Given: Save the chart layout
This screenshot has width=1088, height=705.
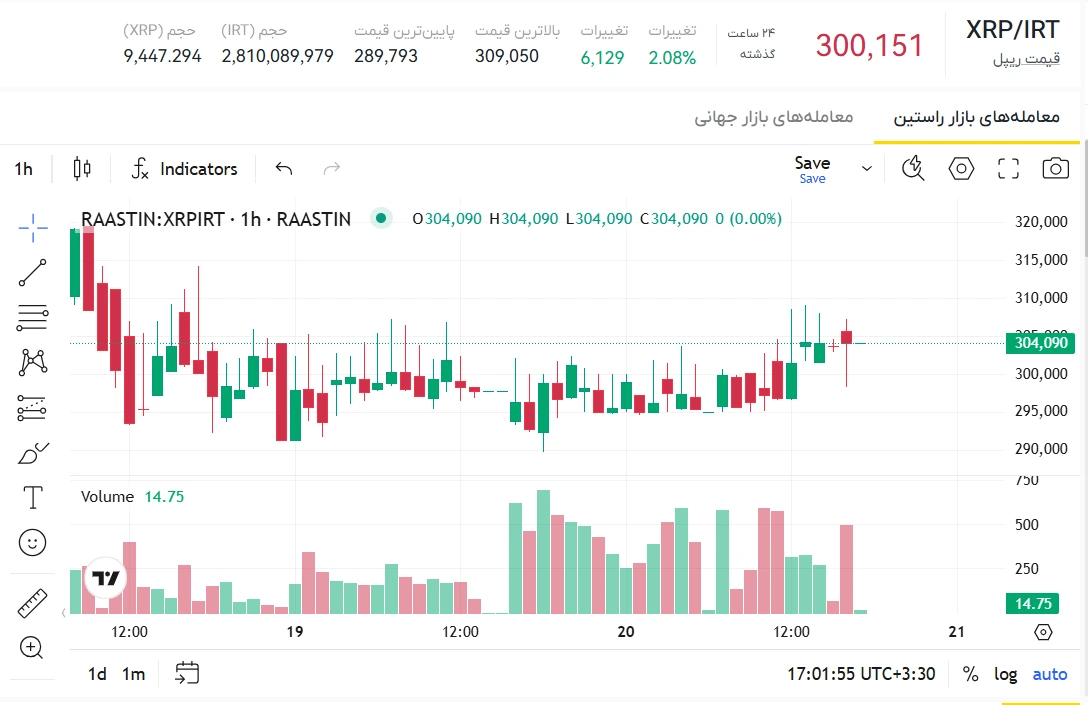Looking at the screenshot, I should [813, 169].
